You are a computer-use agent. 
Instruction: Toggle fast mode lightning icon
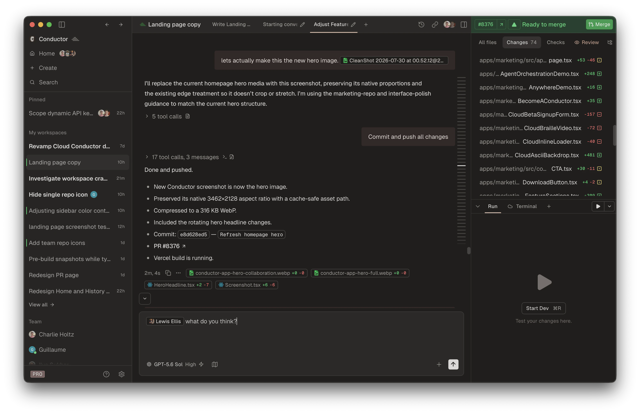[201, 364]
